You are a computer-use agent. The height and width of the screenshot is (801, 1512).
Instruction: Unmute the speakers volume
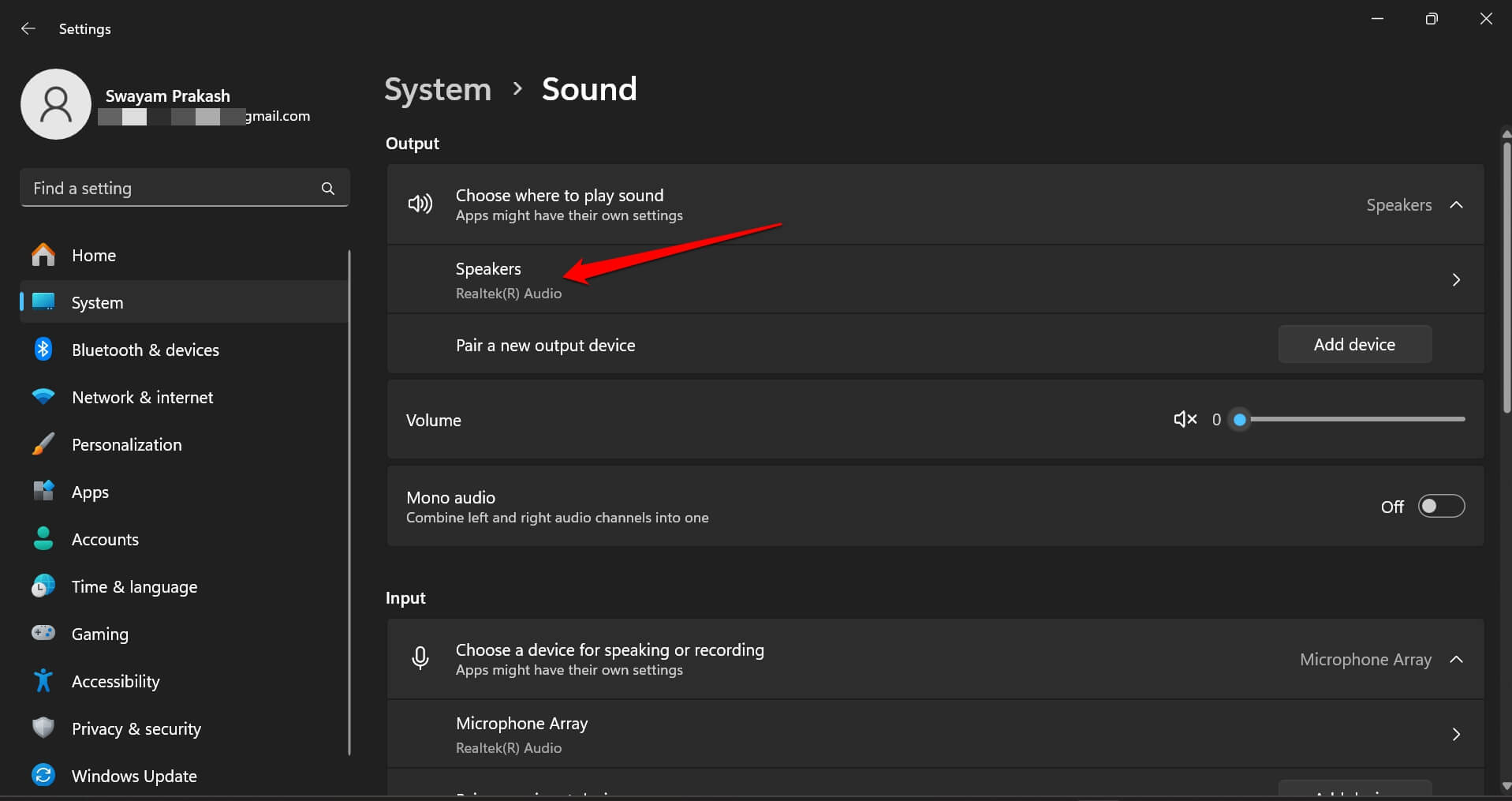coord(1184,419)
